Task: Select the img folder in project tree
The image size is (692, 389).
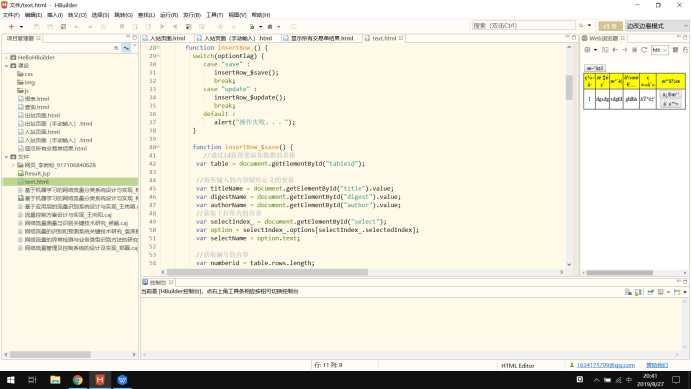Action: coord(26,82)
